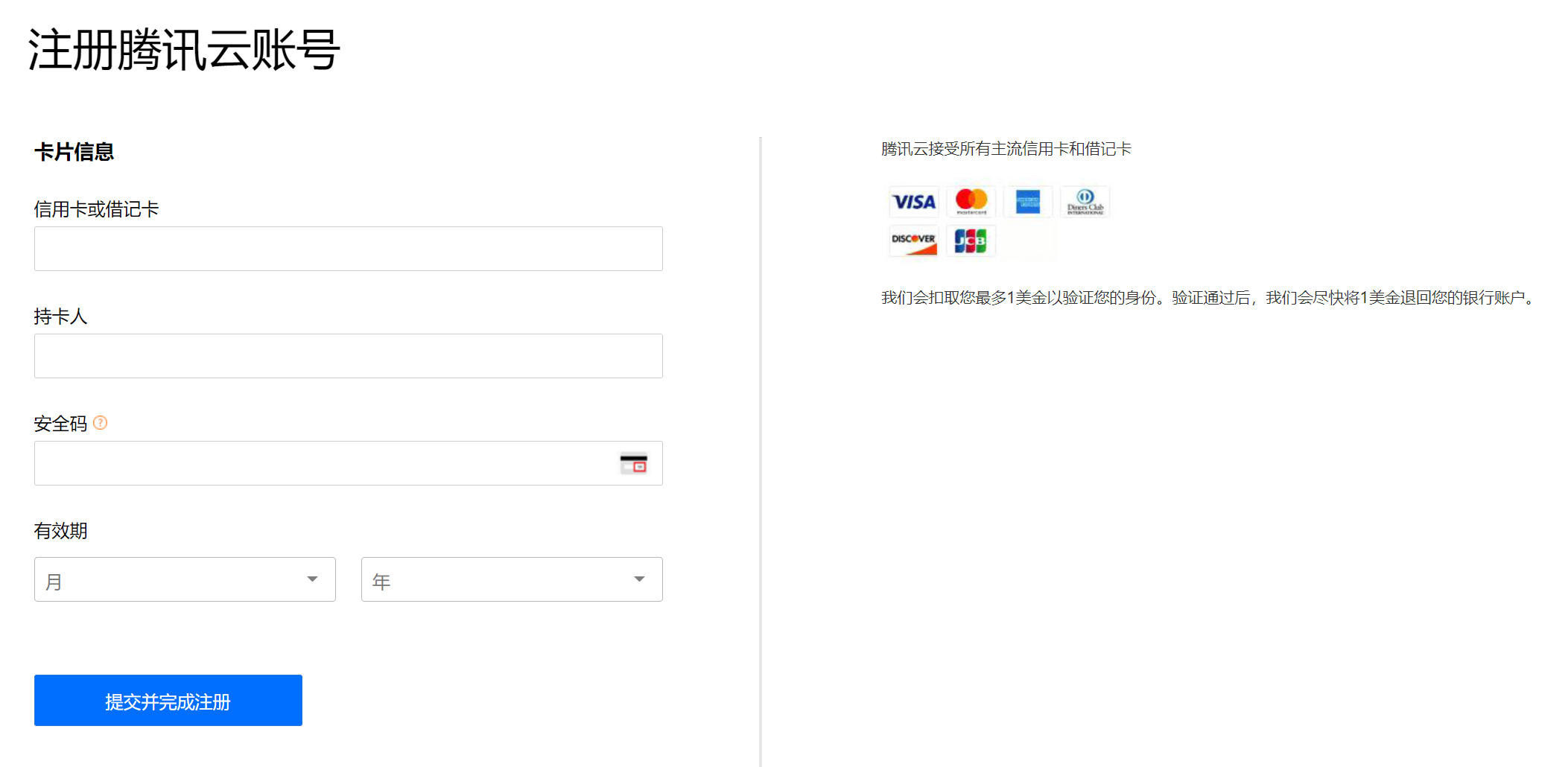Viewport: 1568px width, 767px height.
Task: Click the Mastercard logo
Action: (971, 202)
